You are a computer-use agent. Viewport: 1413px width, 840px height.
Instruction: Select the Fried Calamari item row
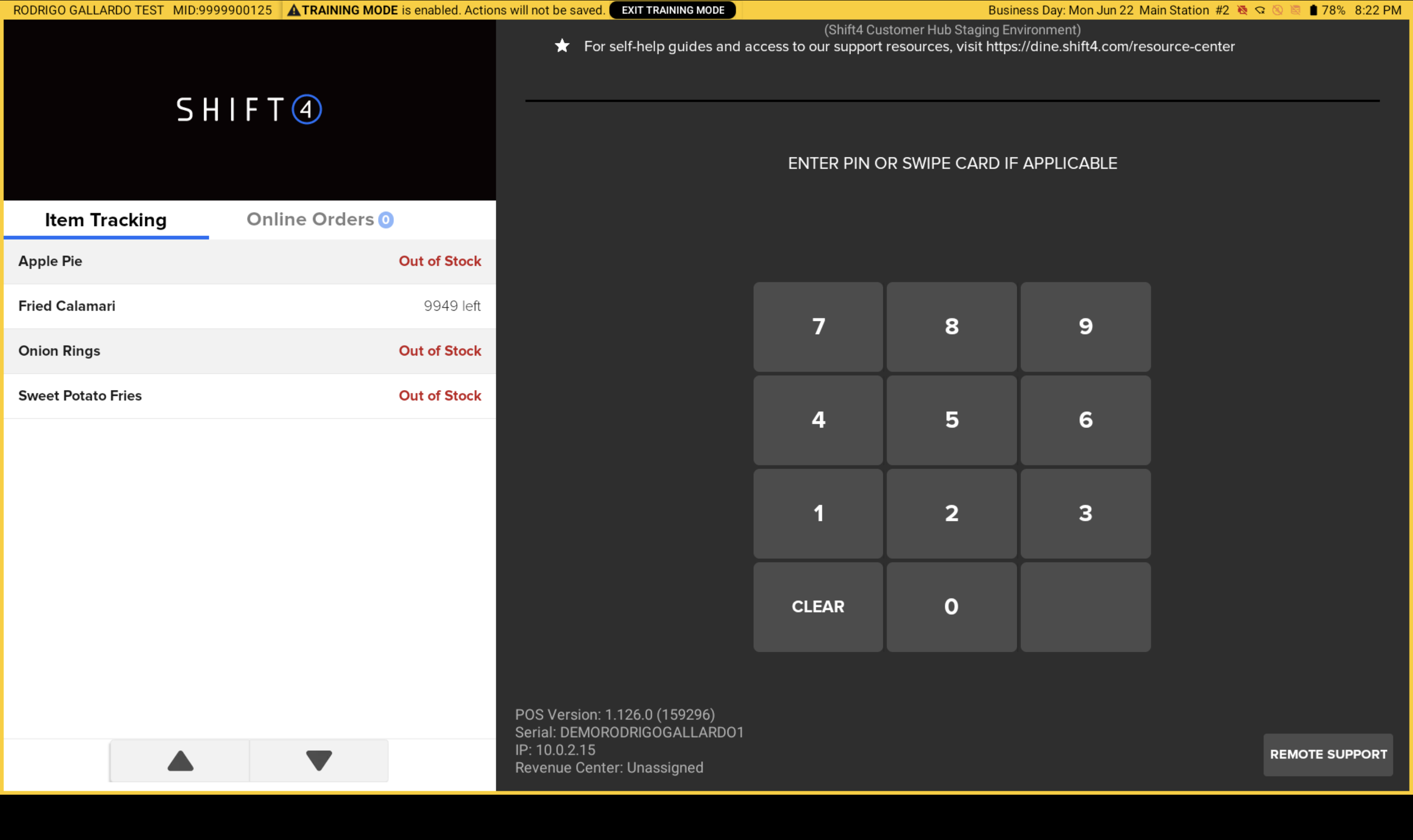250,306
